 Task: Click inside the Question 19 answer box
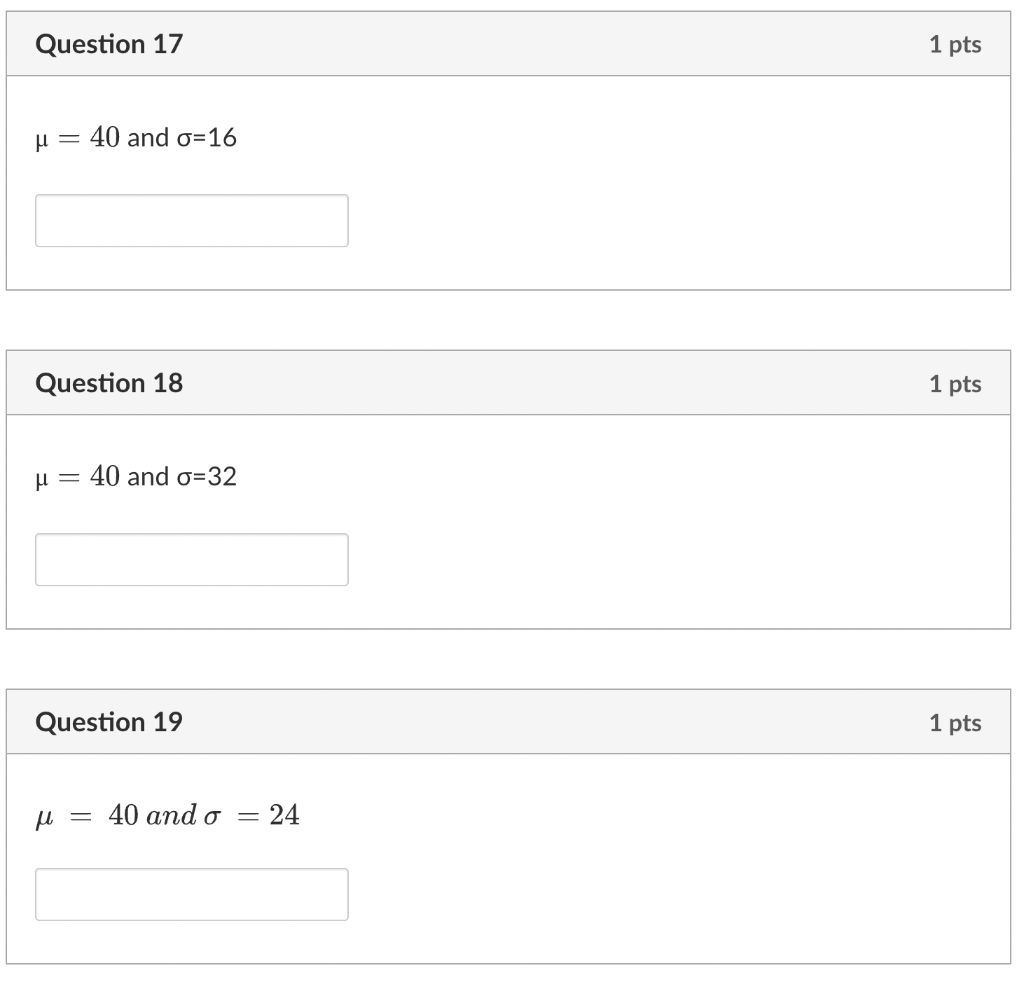pyautogui.click(x=191, y=894)
